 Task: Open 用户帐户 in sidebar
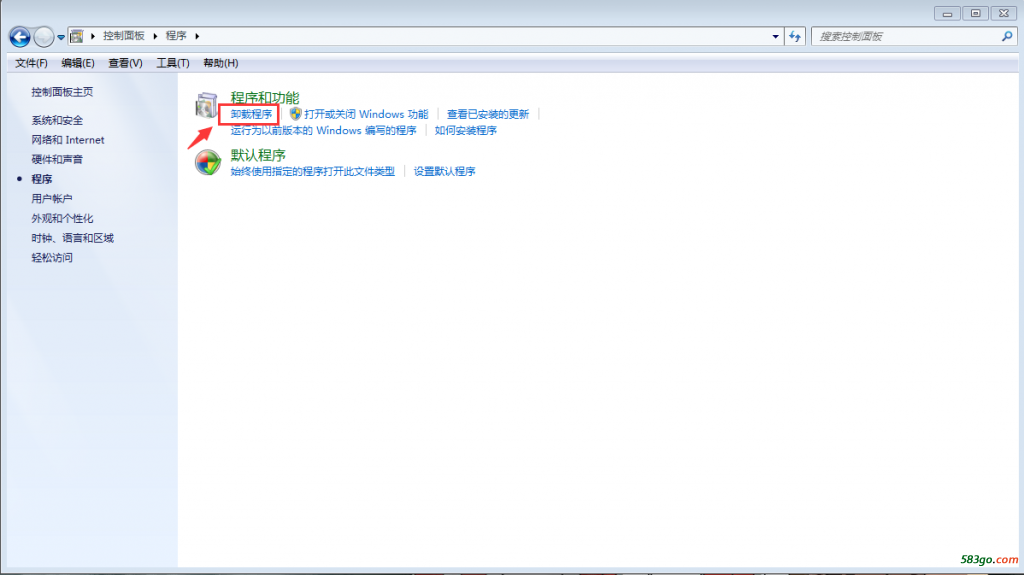[52, 199]
